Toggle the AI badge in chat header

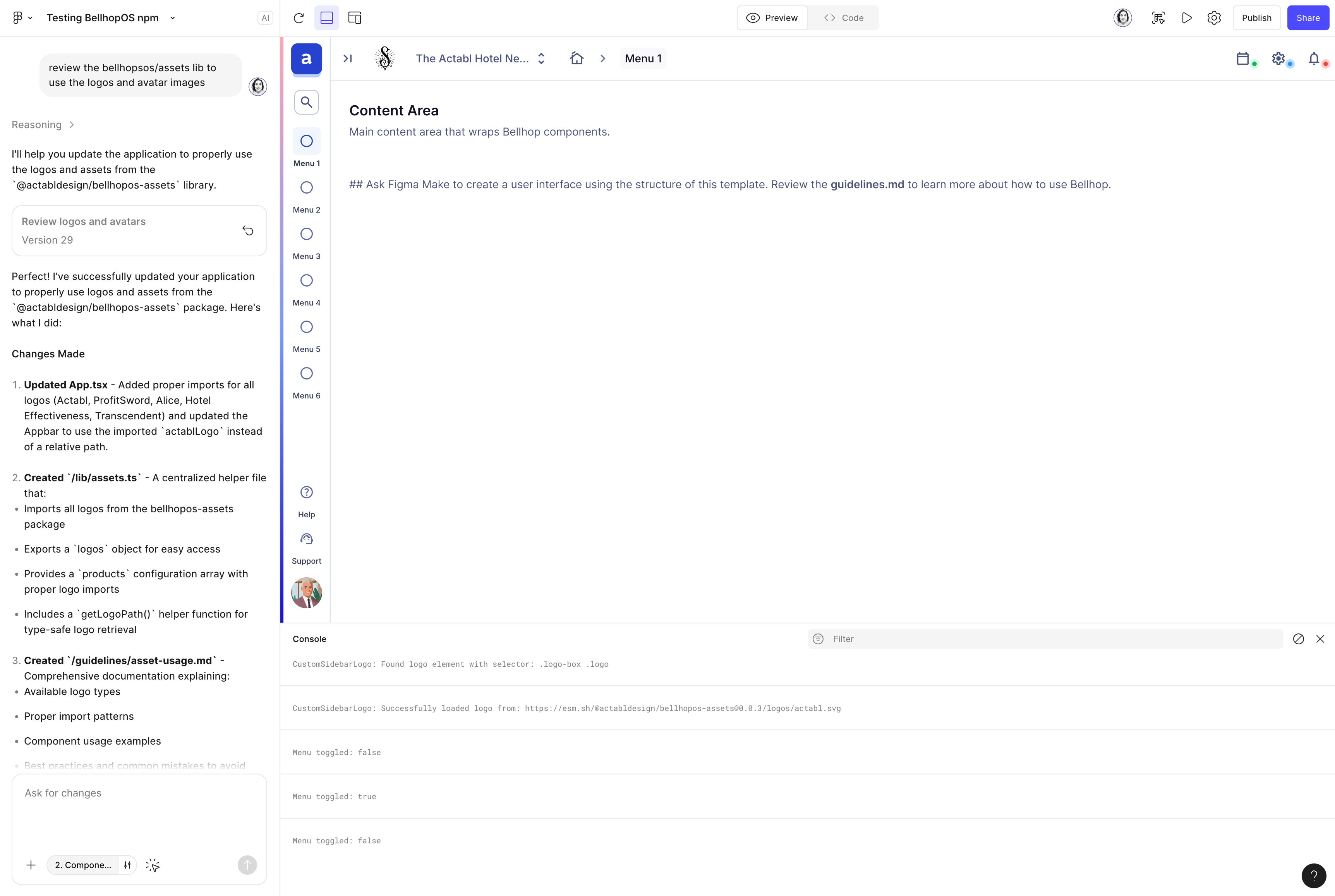[265, 18]
